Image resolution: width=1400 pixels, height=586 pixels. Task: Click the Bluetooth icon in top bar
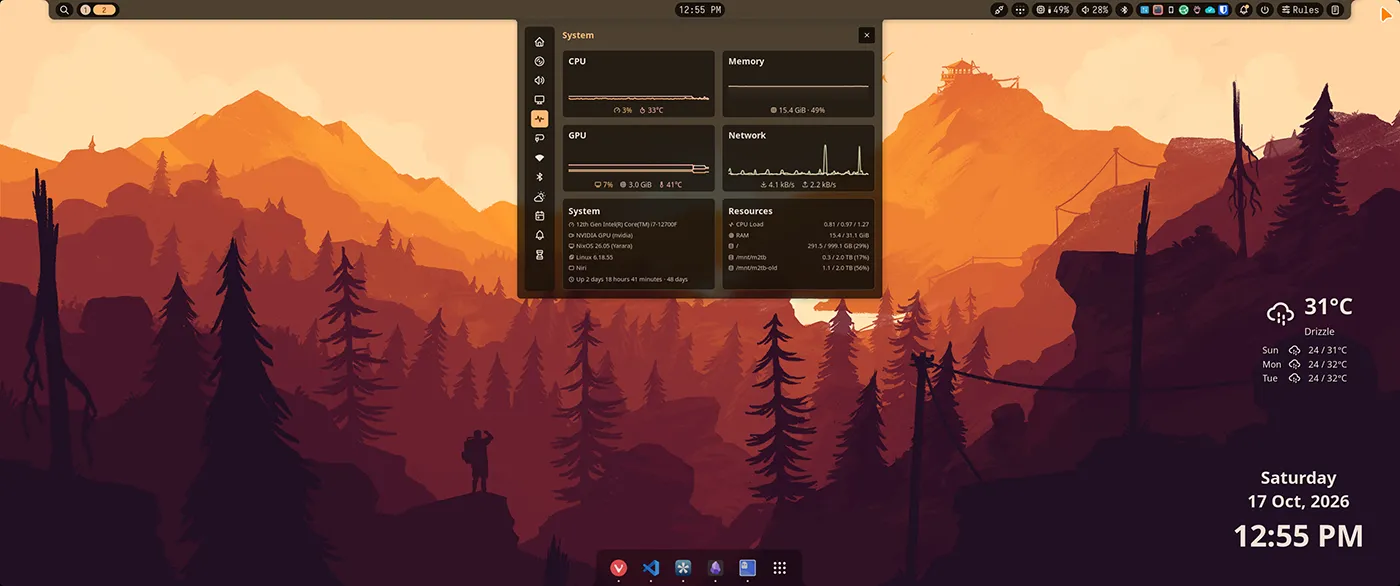(x=1123, y=10)
